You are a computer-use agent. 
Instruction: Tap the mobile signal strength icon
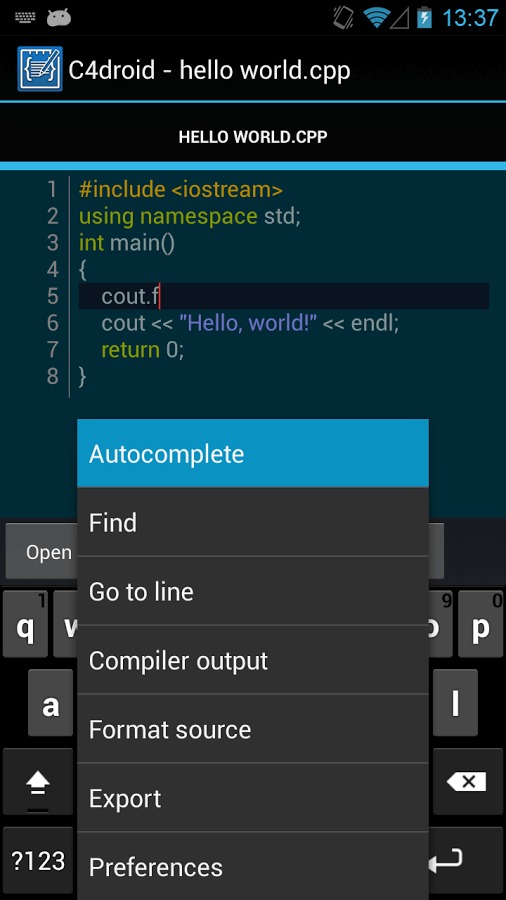pyautogui.click(x=400, y=19)
